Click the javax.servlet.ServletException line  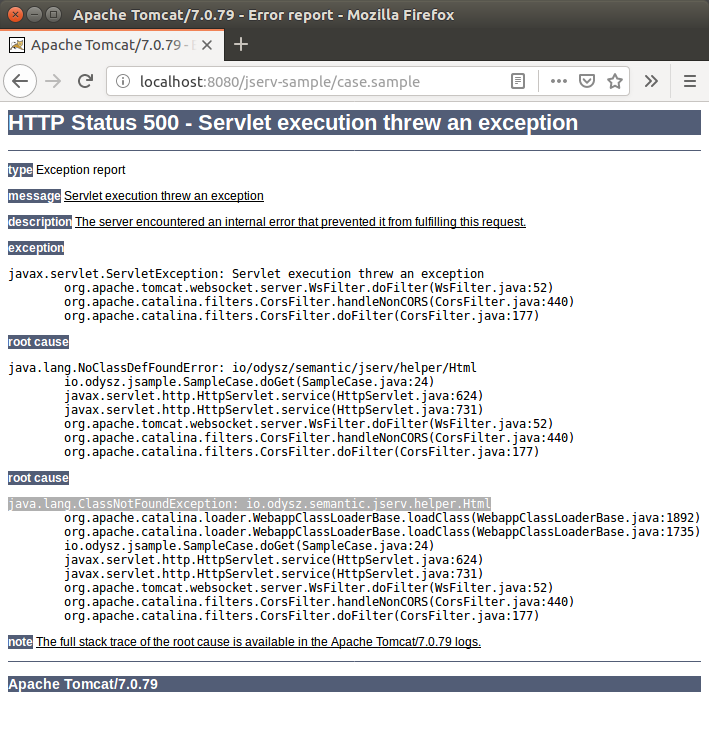pyautogui.click(x=246, y=274)
